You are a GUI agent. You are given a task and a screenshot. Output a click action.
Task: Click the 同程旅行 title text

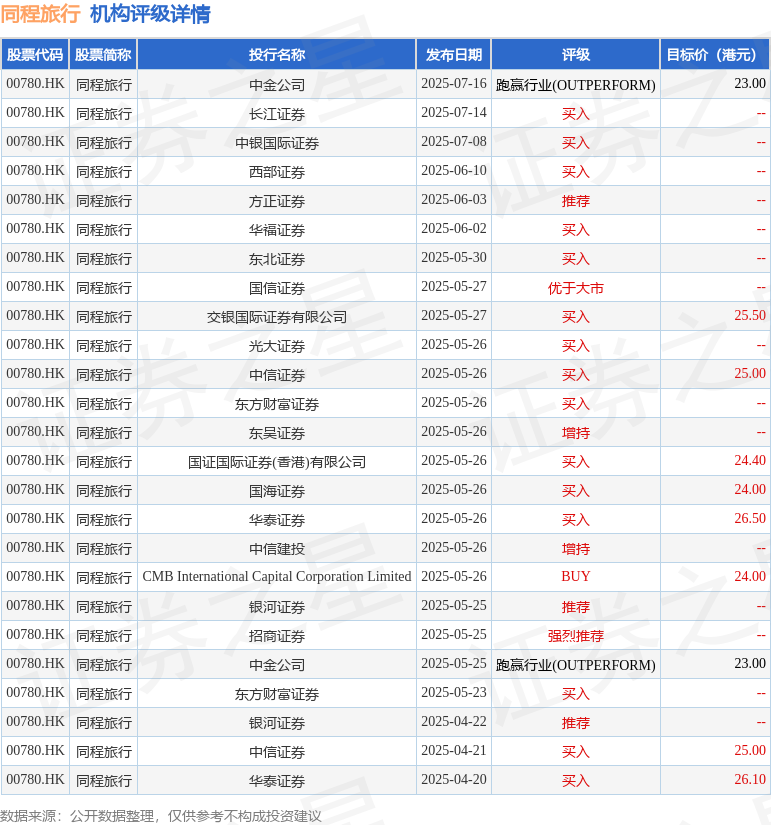41,14
